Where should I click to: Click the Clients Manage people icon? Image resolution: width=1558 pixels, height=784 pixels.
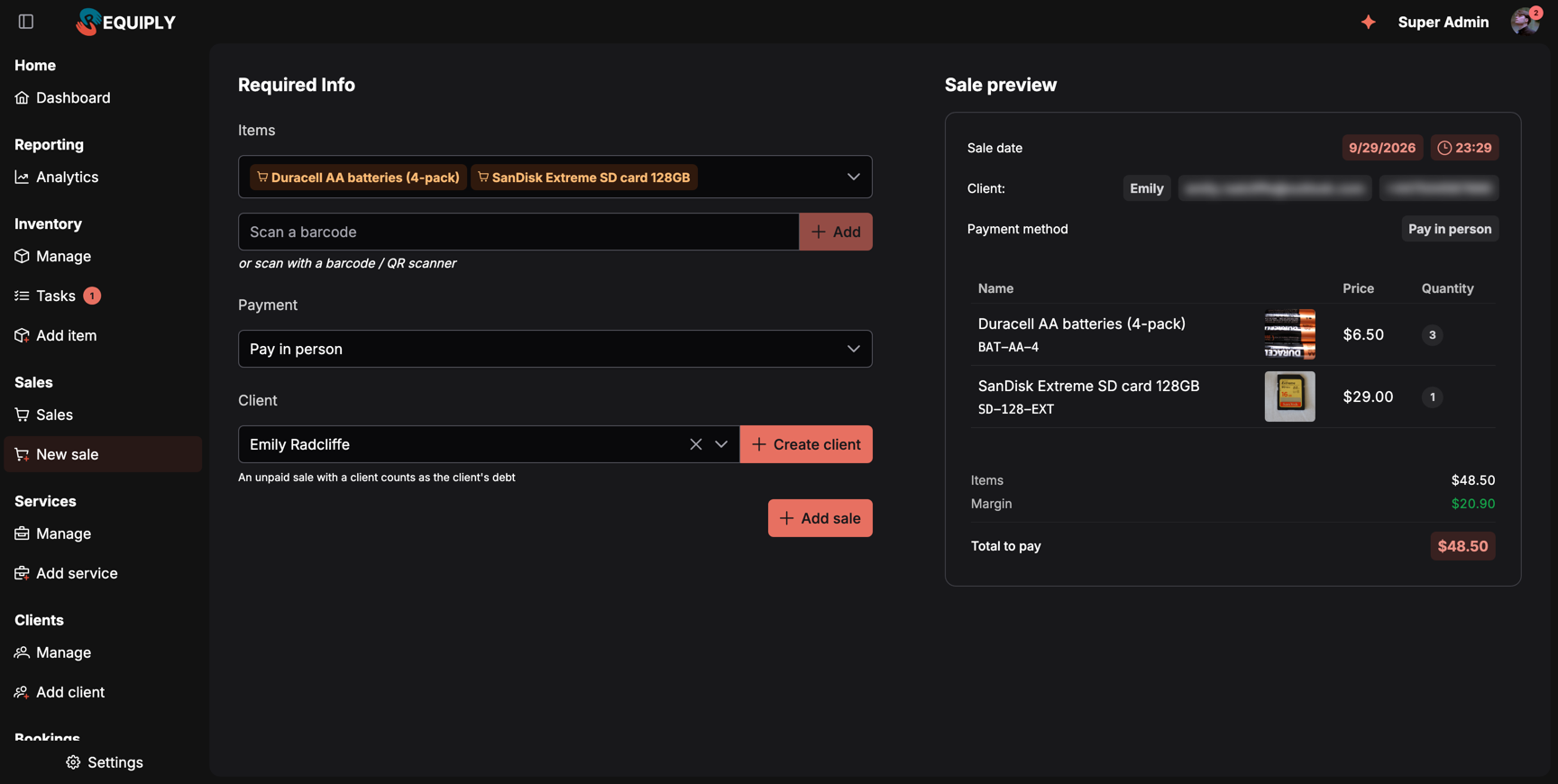pos(22,652)
